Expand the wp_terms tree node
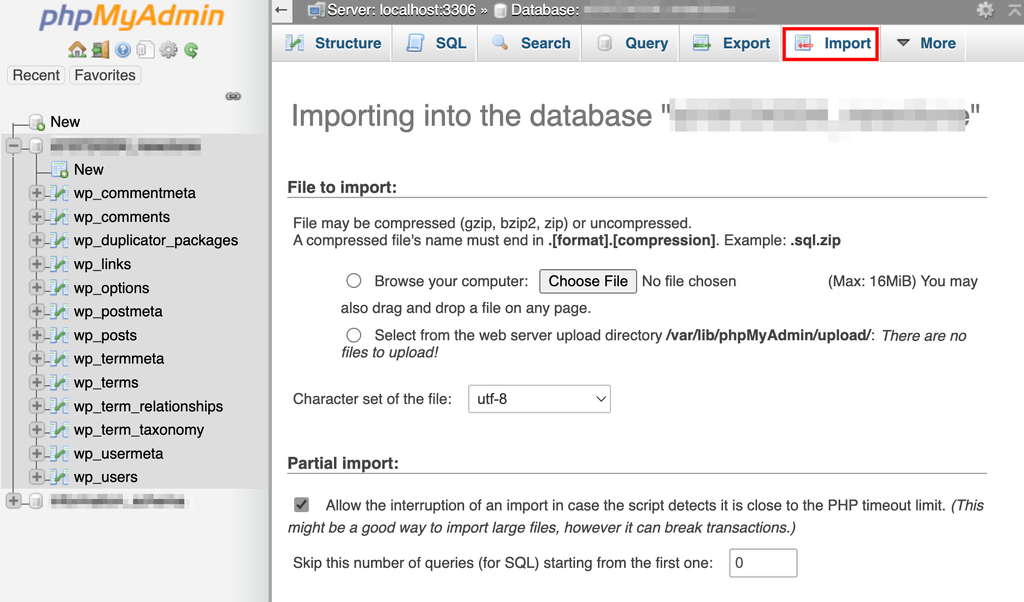 tap(37, 383)
